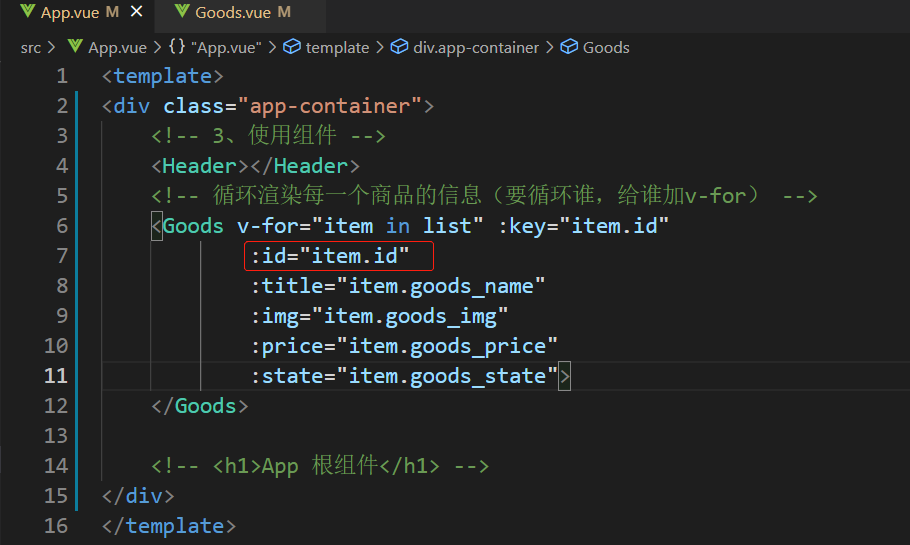910x545 pixels.
Task: Click the v-for="item in list" directive
Action: coord(360,226)
